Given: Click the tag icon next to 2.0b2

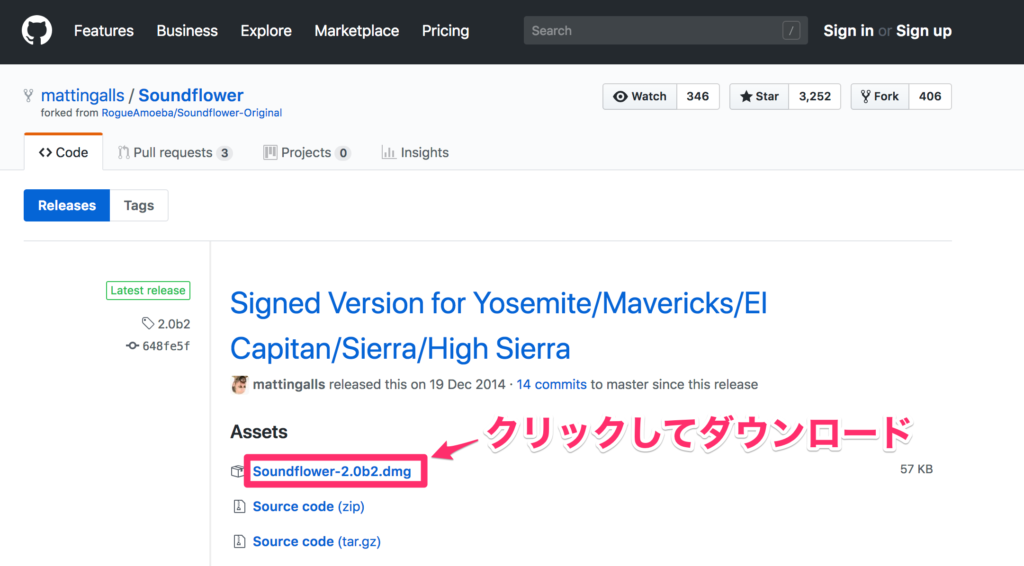Looking at the screenshot, I should click(148, 323).
